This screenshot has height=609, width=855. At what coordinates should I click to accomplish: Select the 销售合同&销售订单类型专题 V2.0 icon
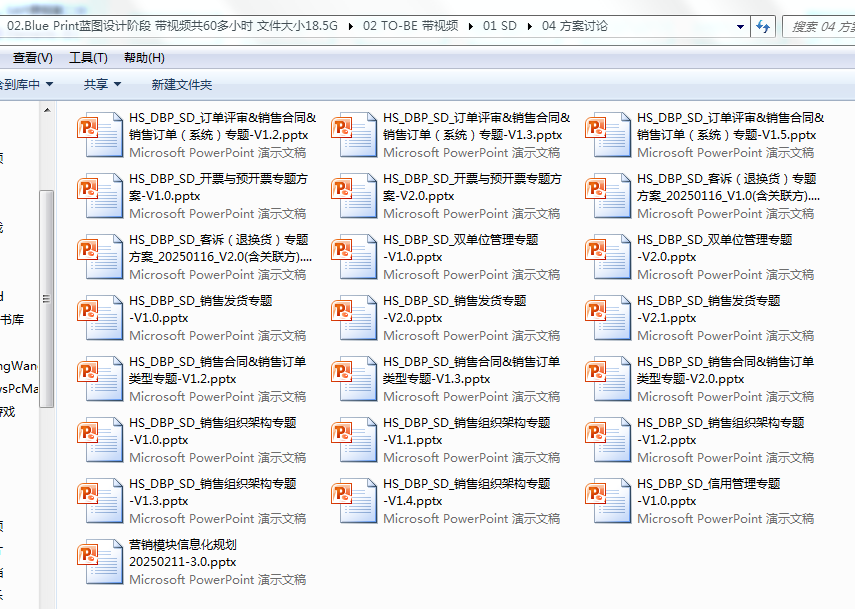[x=612, y=379]
